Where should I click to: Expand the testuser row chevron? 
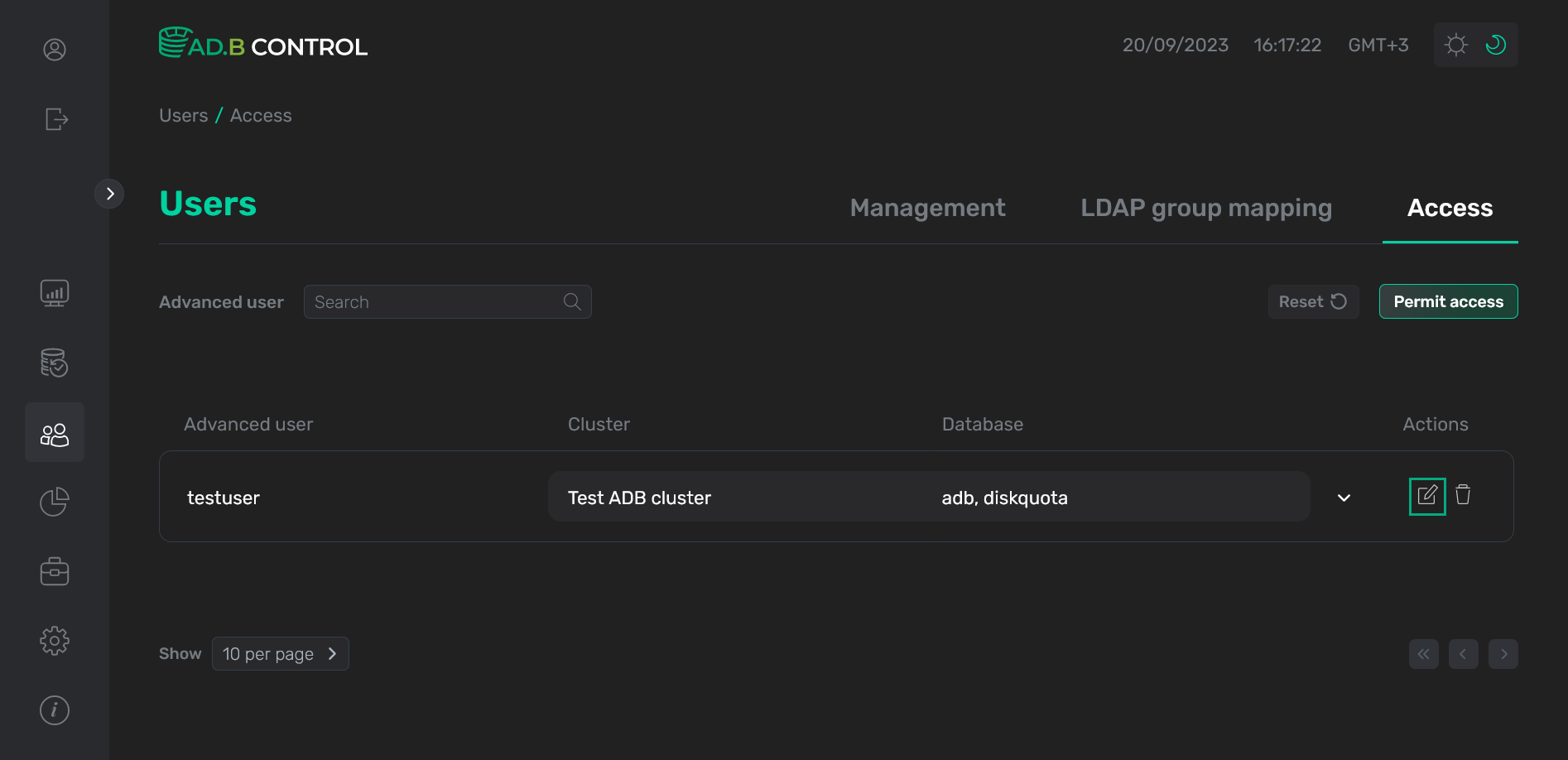click(1344, 498)
